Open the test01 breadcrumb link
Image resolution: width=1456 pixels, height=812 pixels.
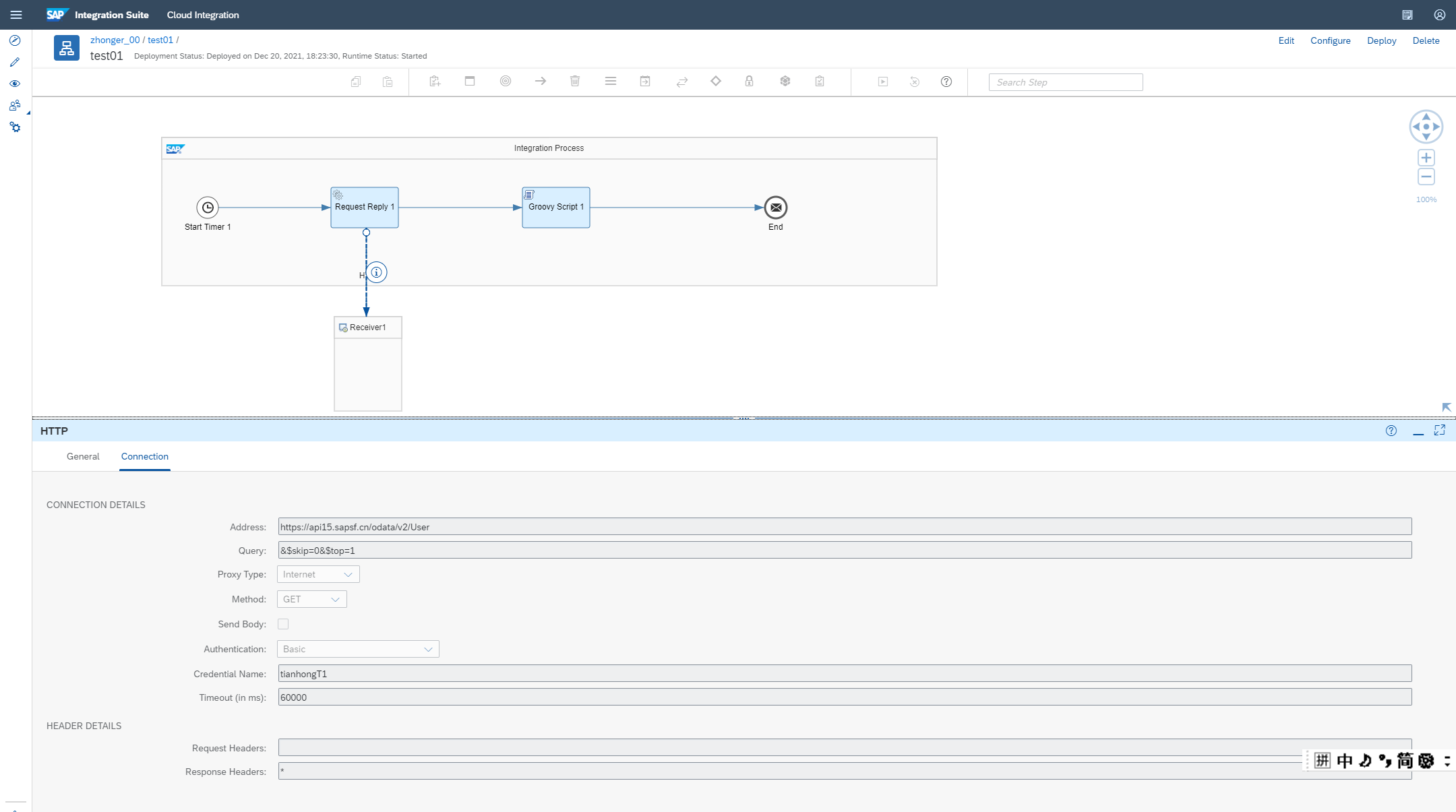click(160, 40)
